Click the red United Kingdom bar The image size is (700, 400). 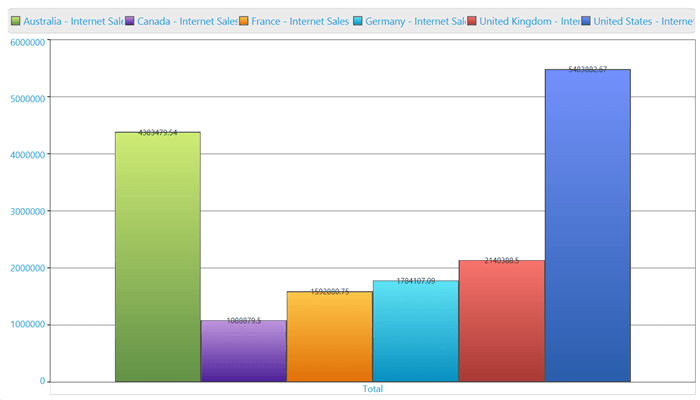502,321
